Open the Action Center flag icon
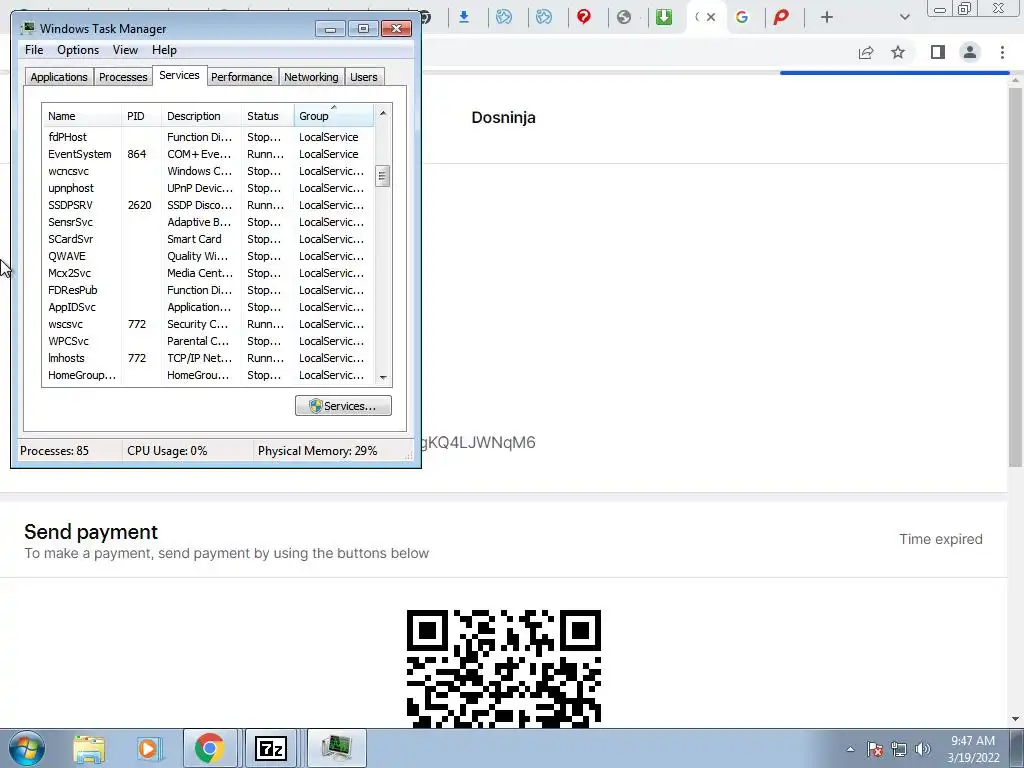1024x768 pixels. coord(875,749)
